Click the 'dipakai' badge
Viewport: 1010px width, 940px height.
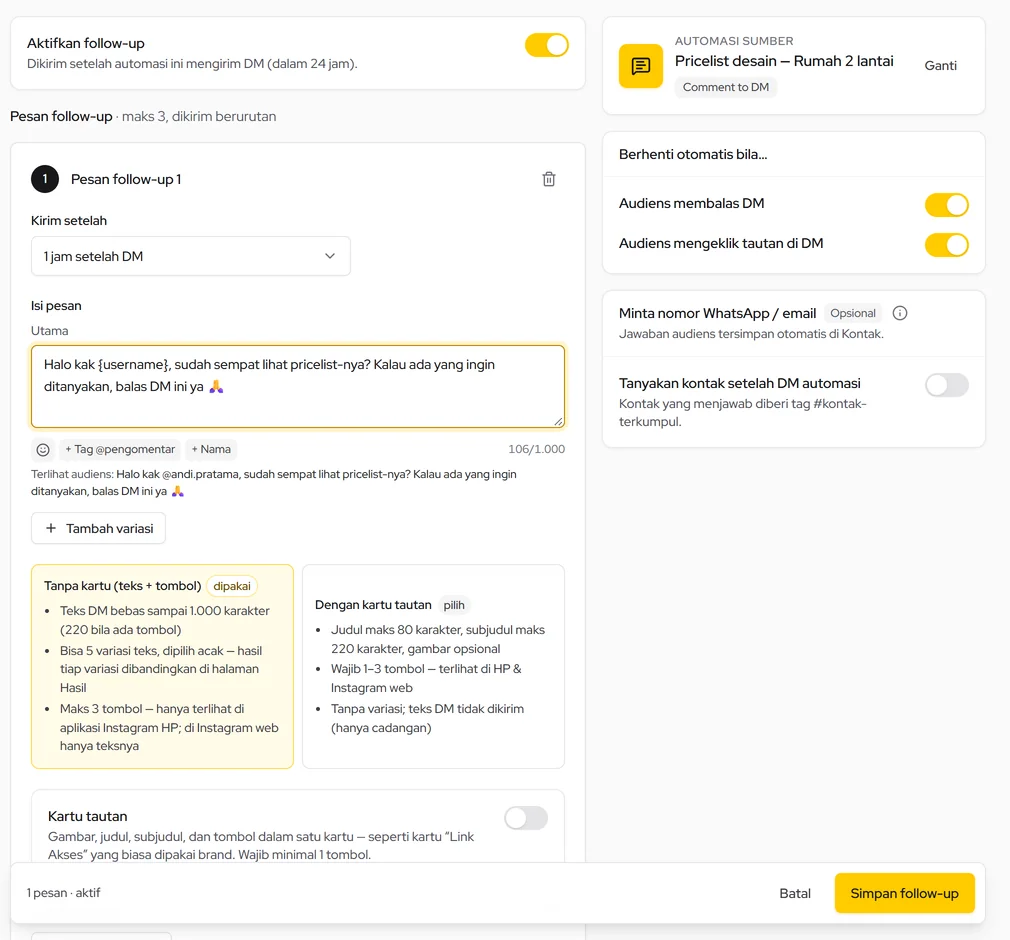tap(232, 586)
